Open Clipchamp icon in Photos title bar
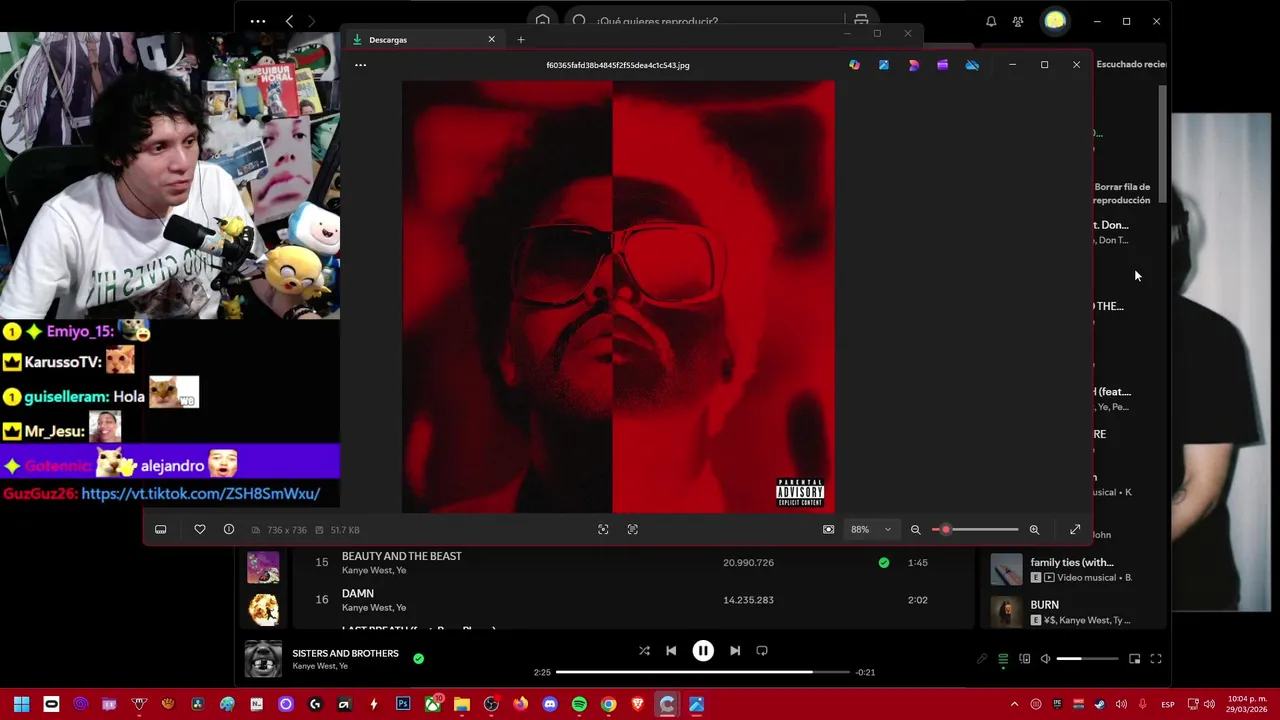 (942, 65)
